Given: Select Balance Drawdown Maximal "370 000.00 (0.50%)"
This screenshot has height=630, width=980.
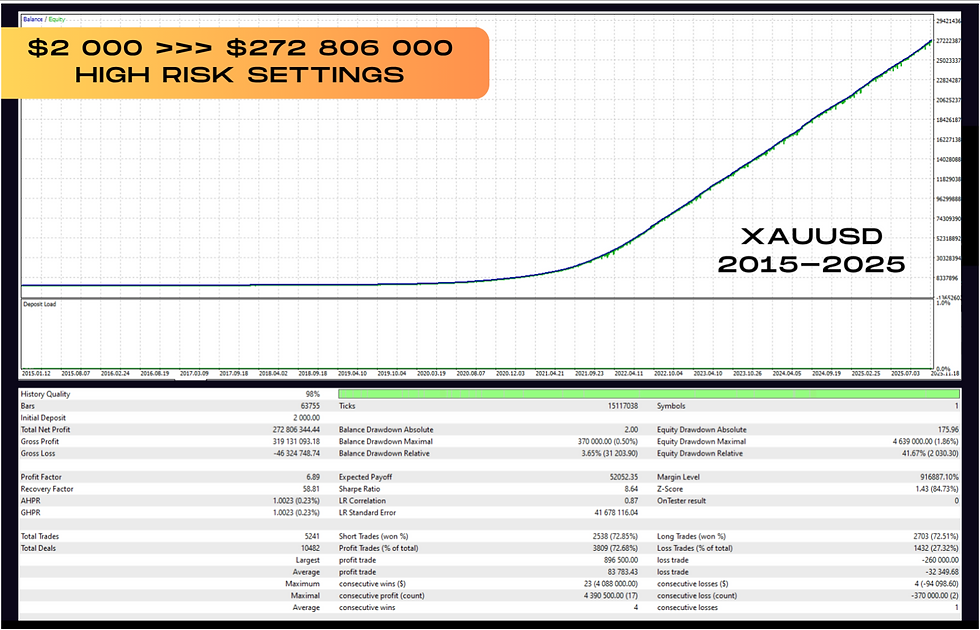Looking at the screenshot, I should 608,442.
